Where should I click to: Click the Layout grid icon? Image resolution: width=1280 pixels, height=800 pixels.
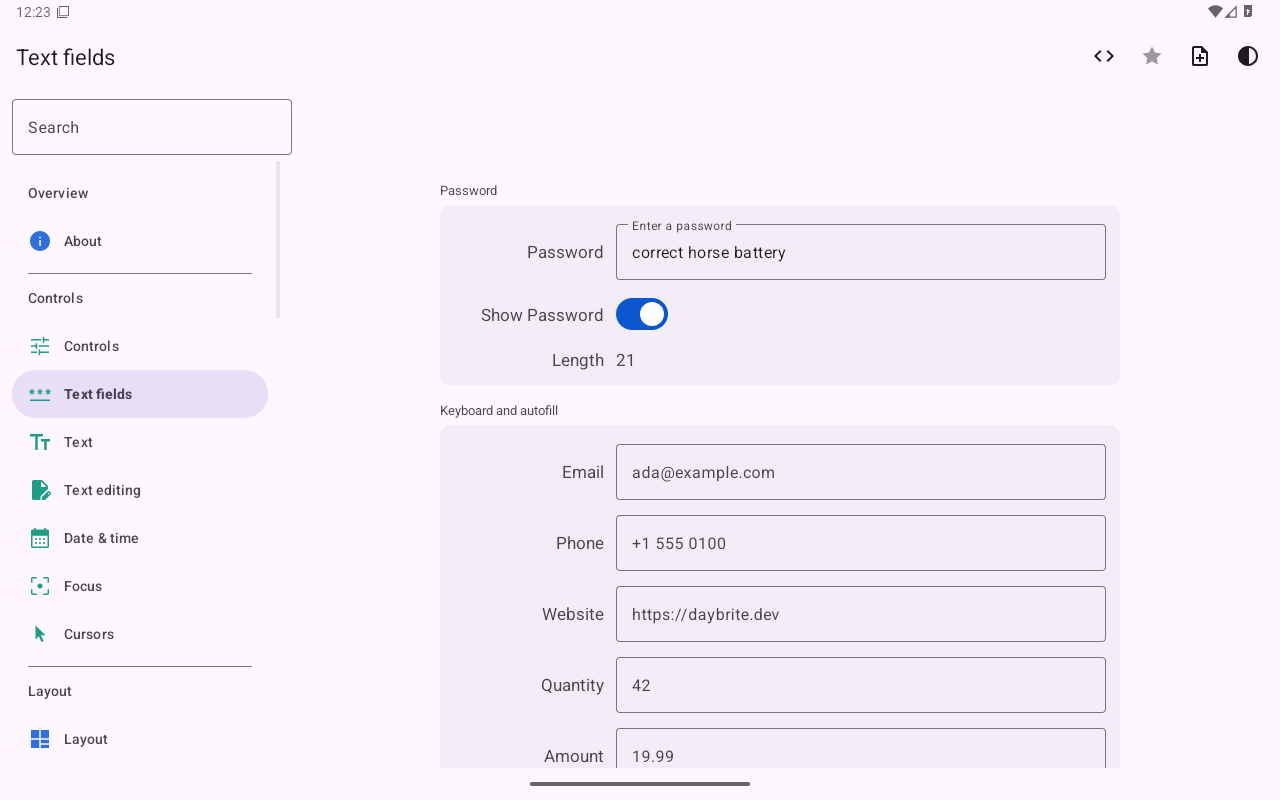point(40,739)
